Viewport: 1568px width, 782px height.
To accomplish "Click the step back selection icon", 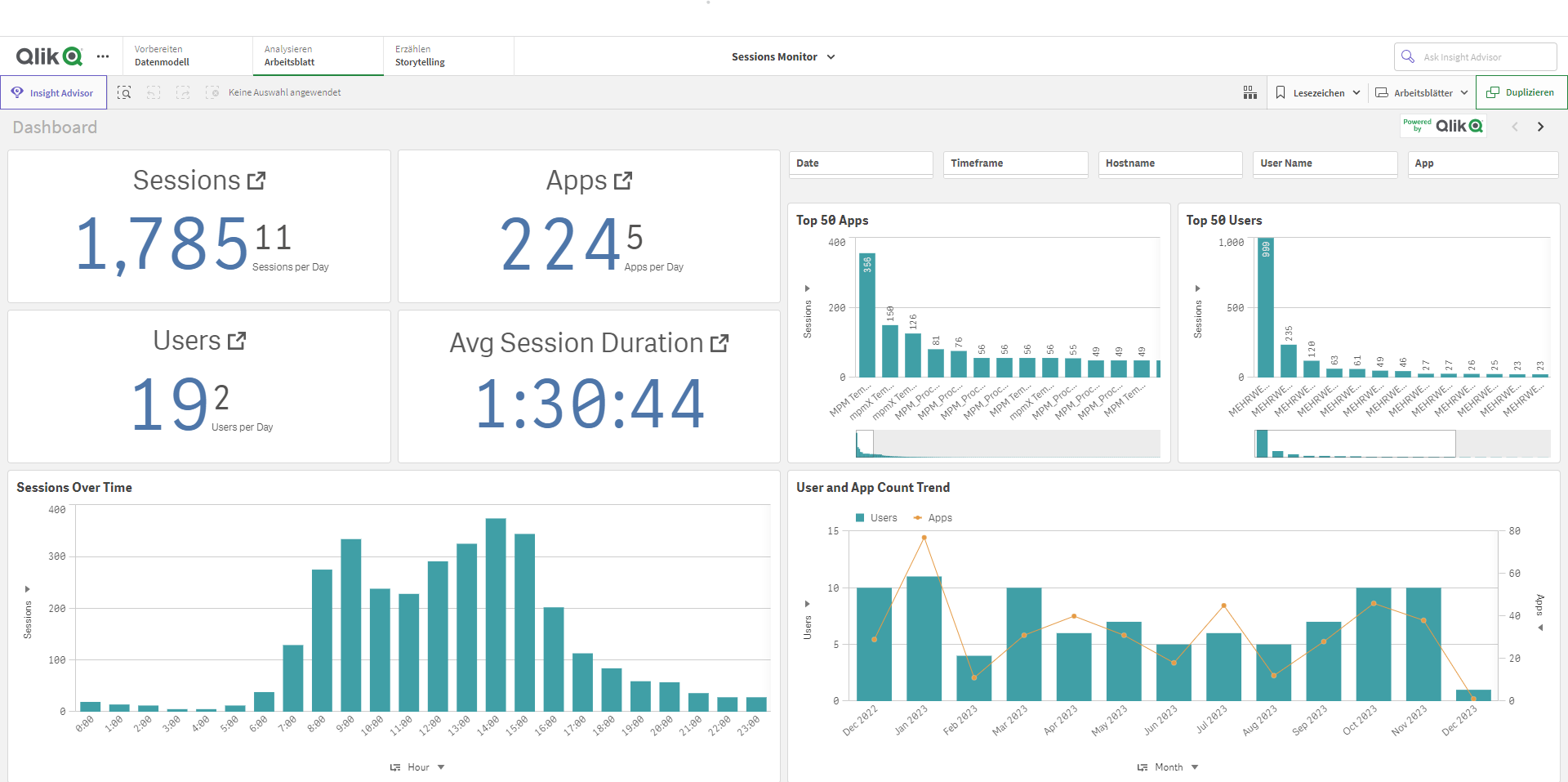I will click(154, 93).
